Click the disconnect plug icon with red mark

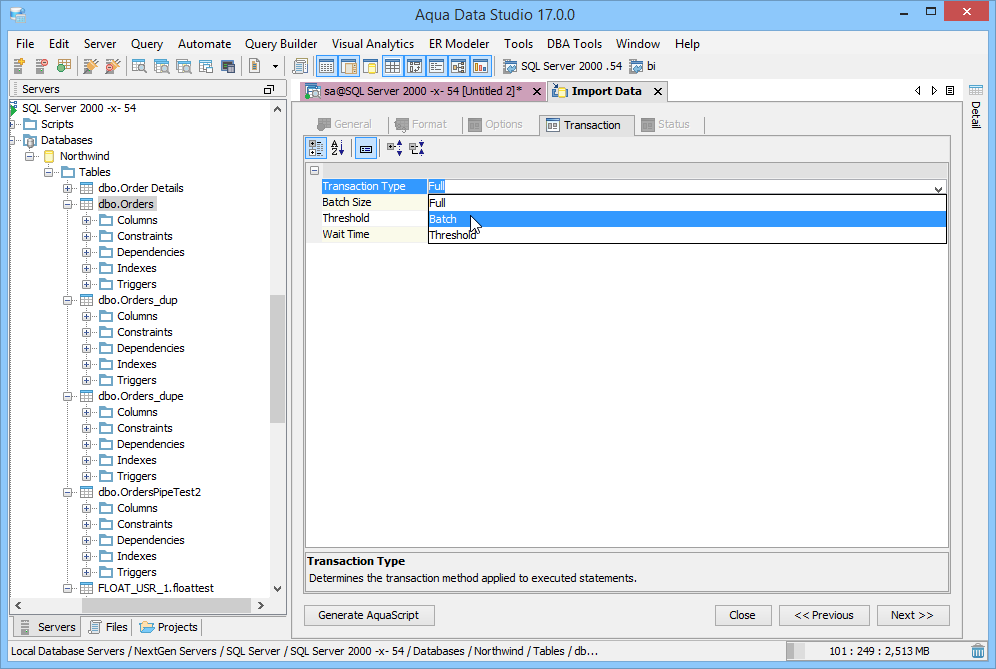[x=112, y=66]
